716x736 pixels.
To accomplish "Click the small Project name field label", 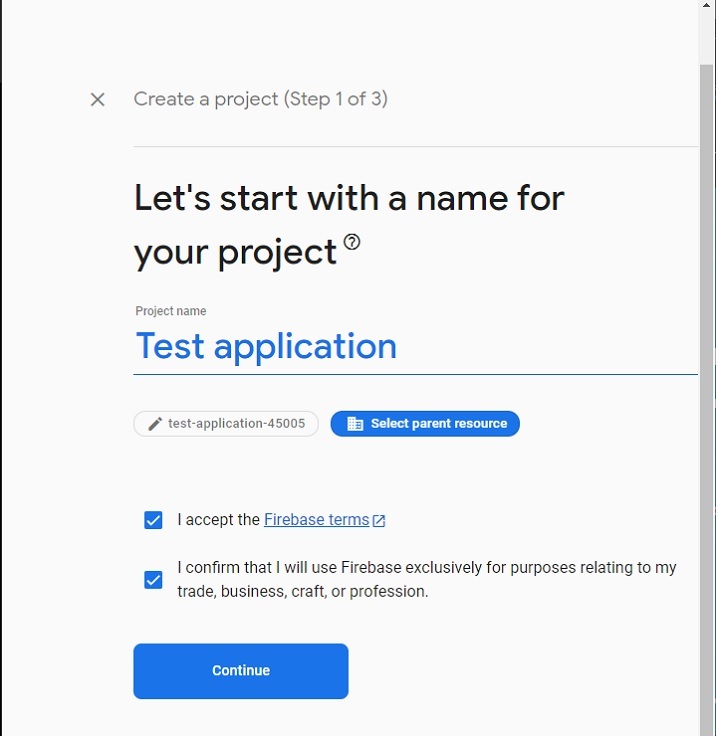I will pos(171,311).
